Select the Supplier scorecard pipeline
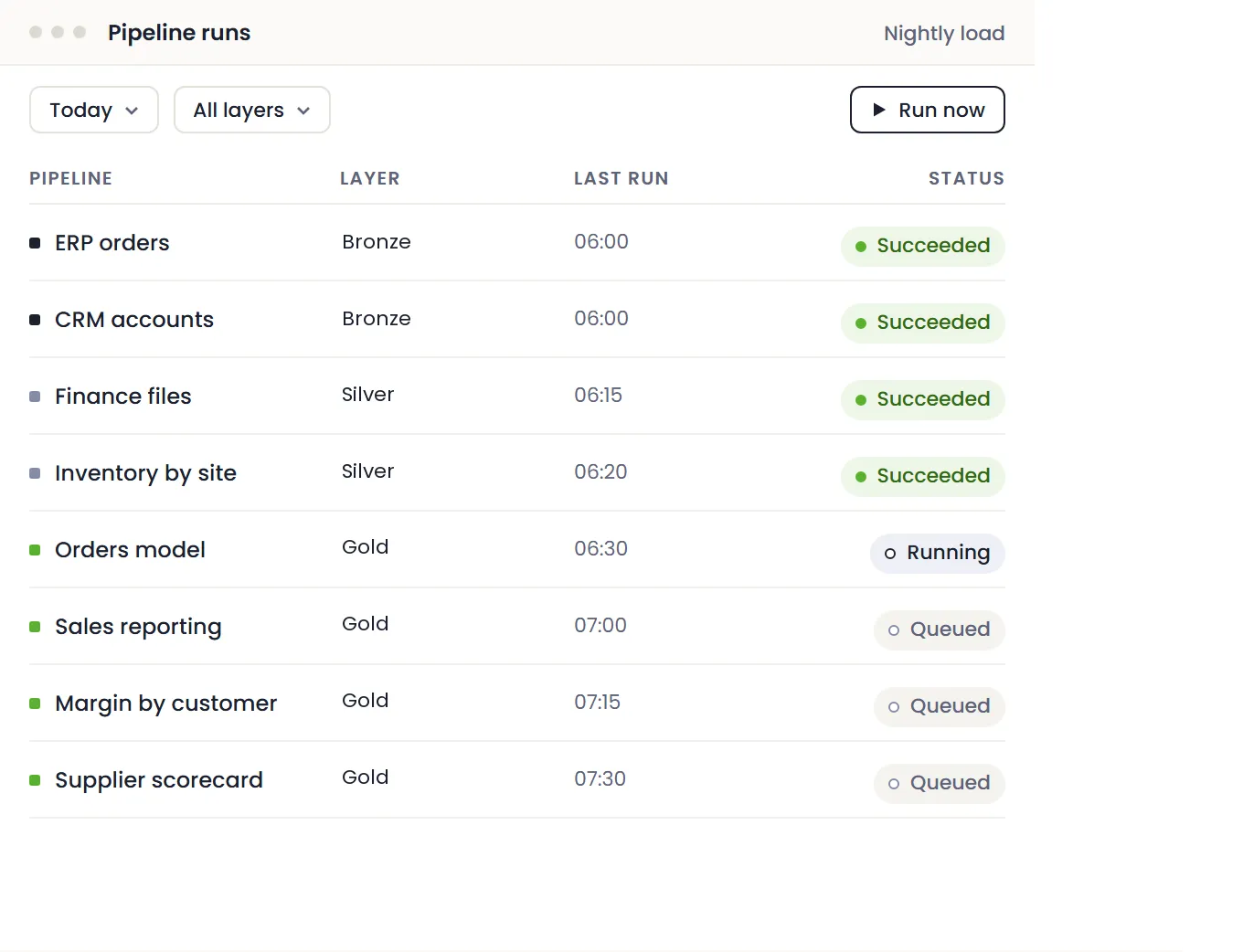The image size is (1243, 952). point(159,780)
